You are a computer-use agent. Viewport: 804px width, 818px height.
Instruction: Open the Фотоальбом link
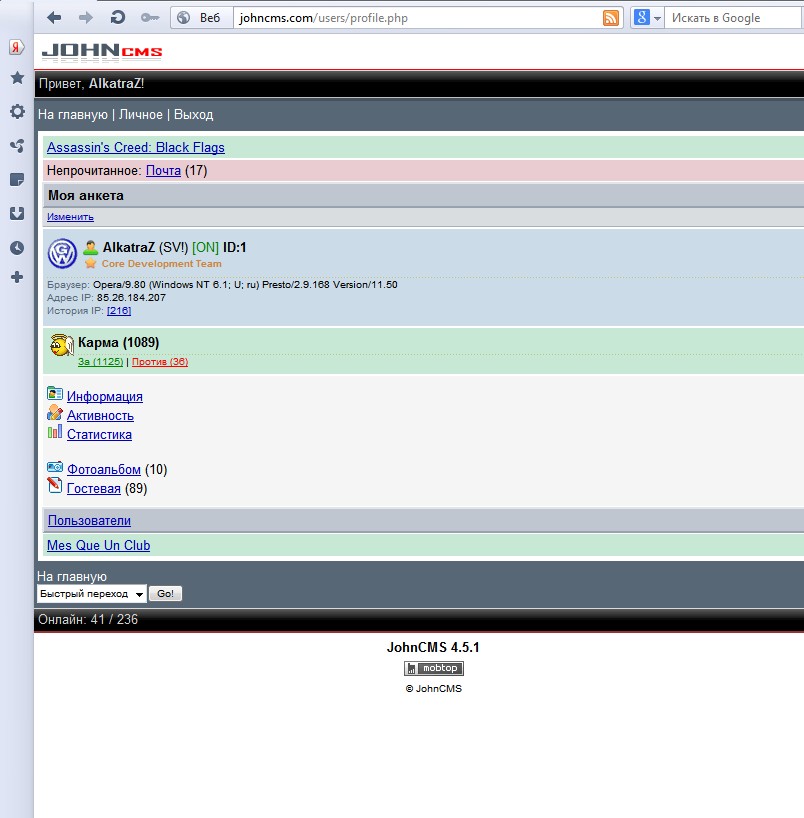tap(104, 470)
